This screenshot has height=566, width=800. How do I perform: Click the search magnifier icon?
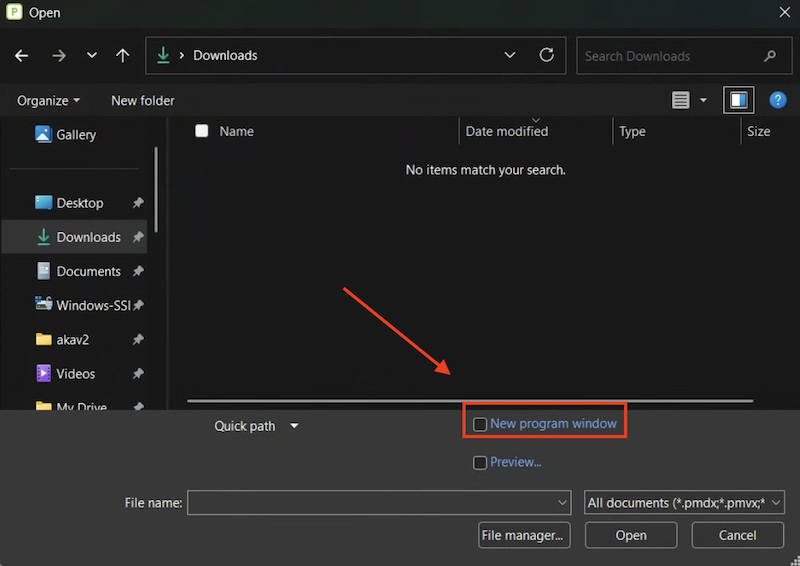pos(770,56)
